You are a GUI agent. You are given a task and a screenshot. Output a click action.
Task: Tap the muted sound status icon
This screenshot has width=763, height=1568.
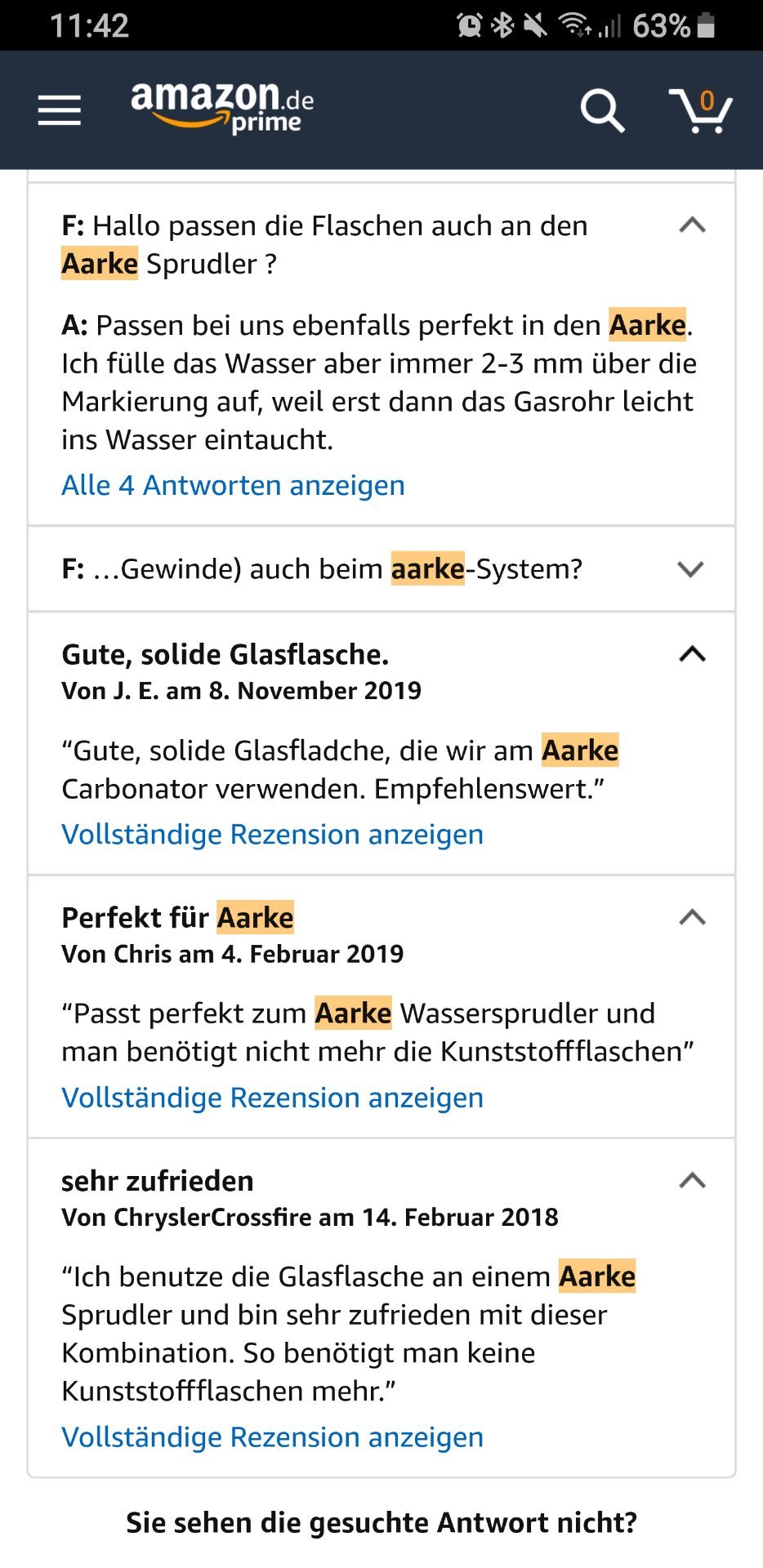[x=535, y=25]
